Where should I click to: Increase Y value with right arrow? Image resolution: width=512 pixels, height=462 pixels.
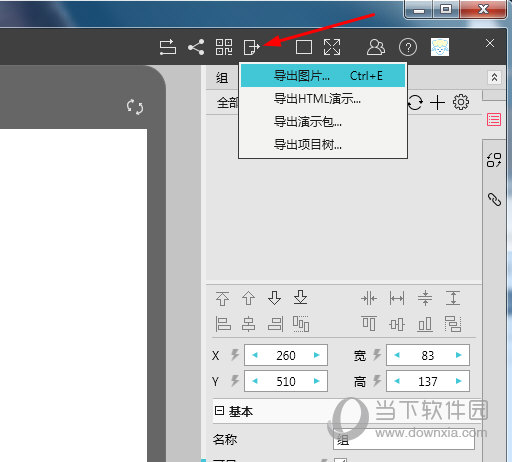(317, 381)
